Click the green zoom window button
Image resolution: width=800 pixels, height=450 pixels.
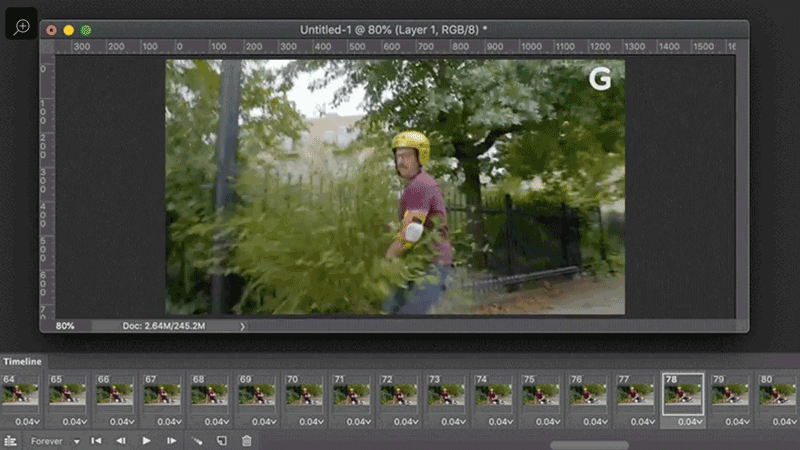(85, 30)
